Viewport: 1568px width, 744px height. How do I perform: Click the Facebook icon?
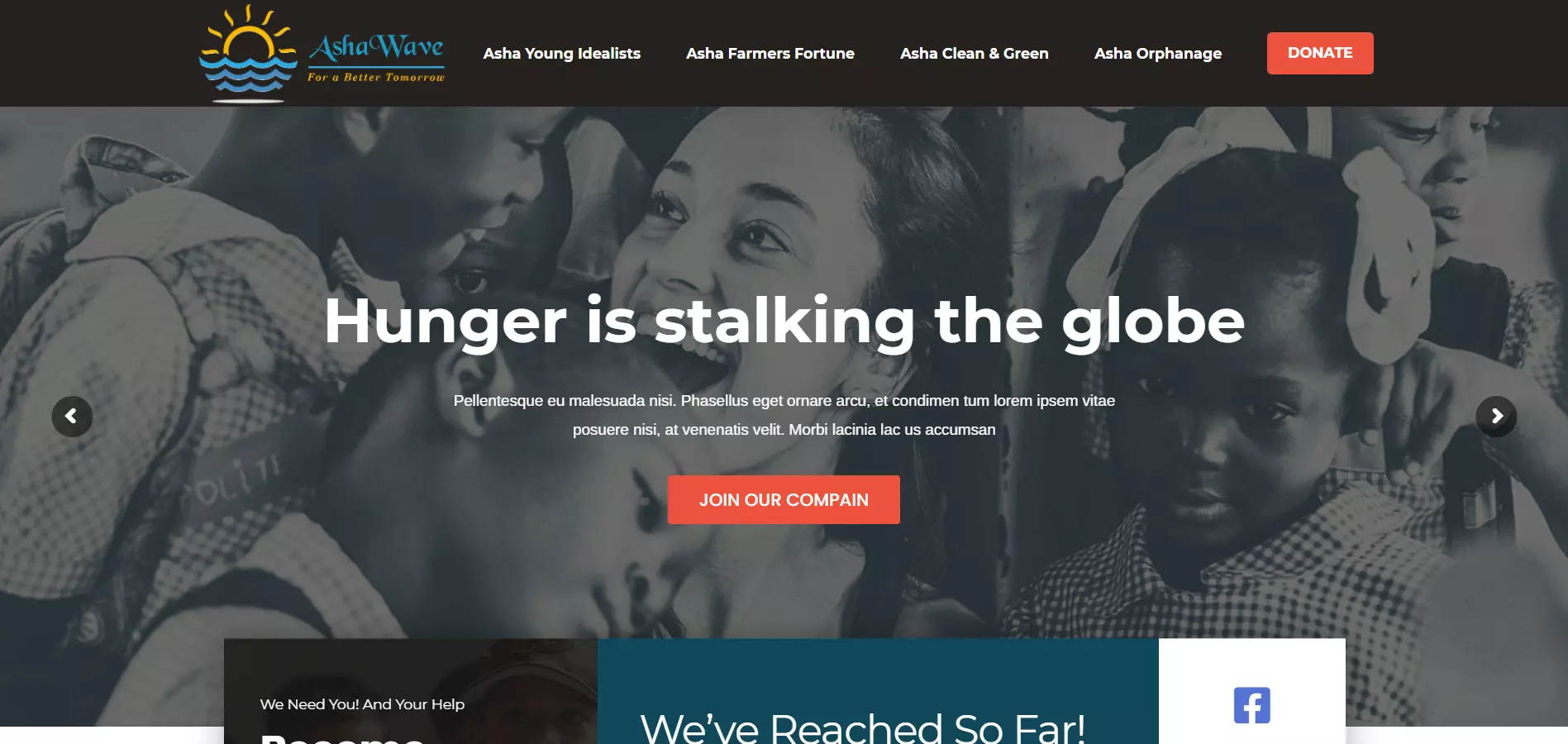(x=1251, y=705)
